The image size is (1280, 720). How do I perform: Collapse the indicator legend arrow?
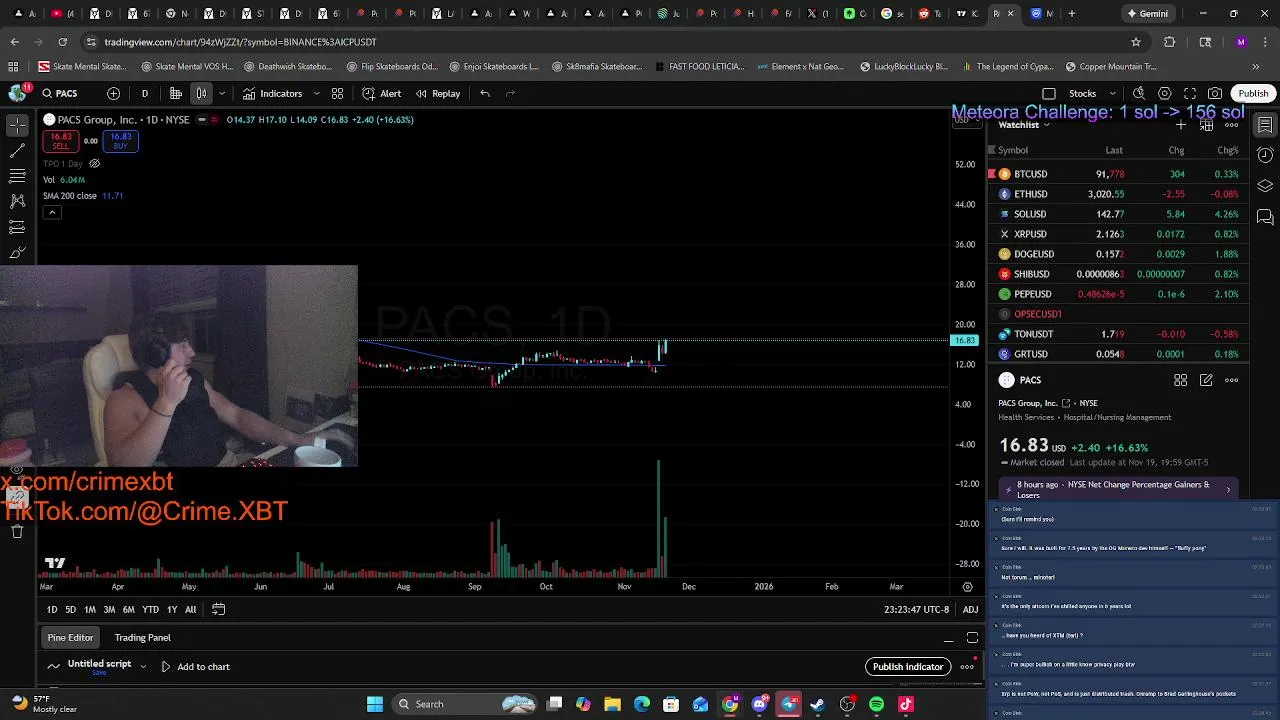coord(51,212)
